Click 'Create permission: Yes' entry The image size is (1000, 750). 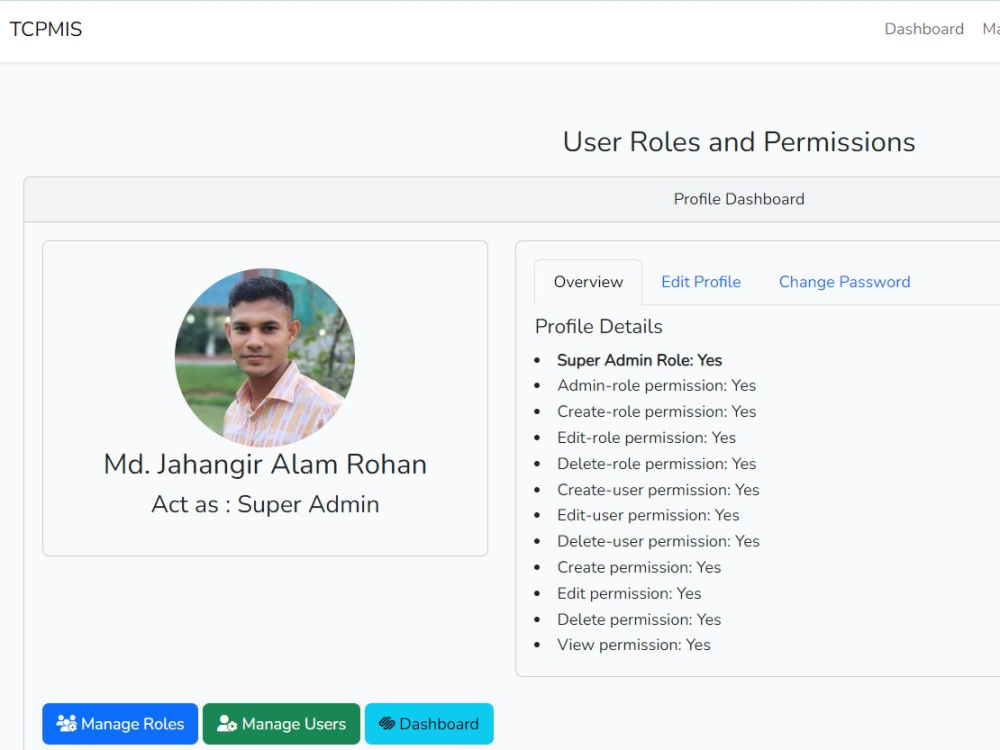[639, 567]
